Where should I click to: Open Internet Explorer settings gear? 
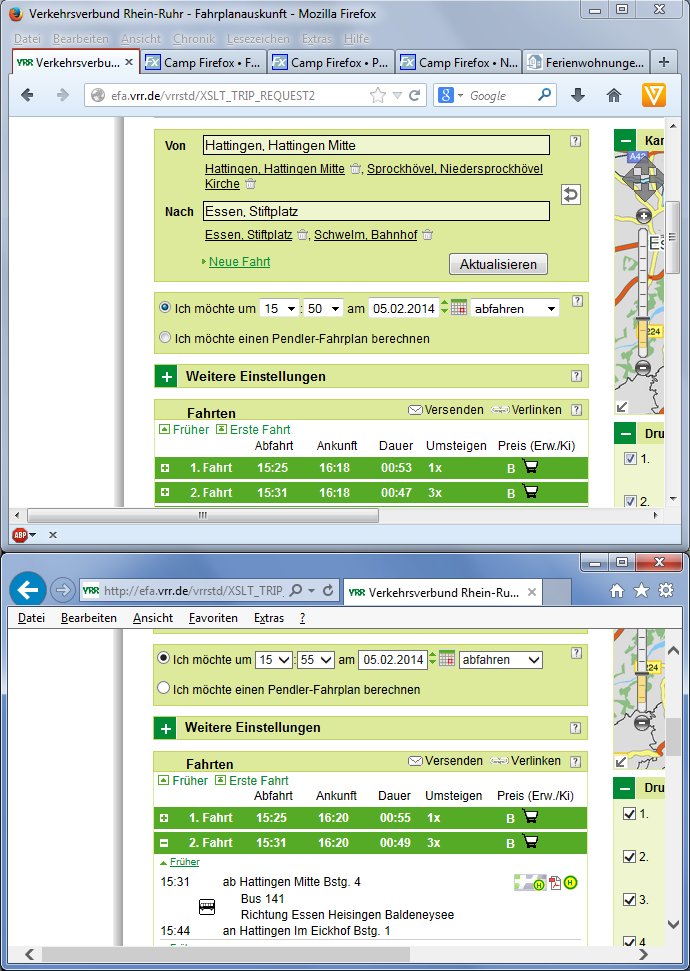click(666, 590)
